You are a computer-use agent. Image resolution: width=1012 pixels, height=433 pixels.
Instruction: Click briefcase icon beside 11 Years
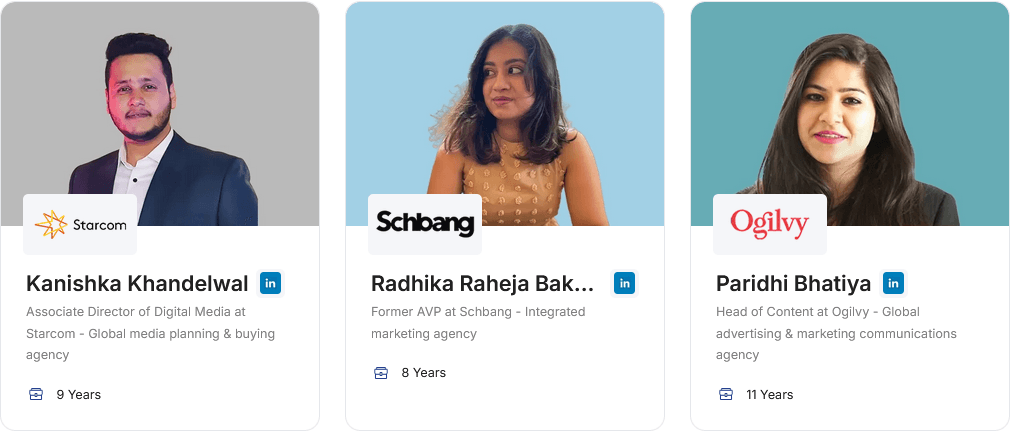click(x=726, y=394)
